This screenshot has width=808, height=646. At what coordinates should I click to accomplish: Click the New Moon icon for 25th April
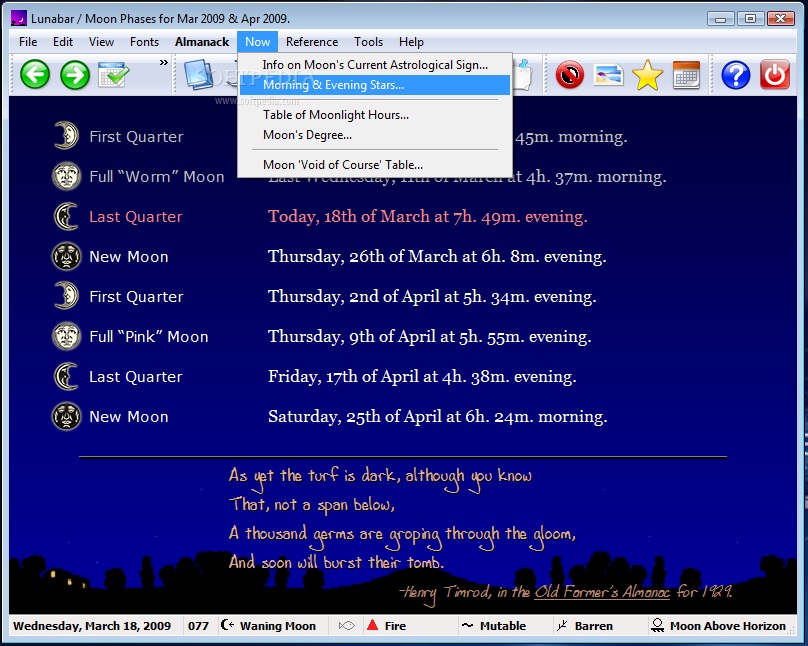pyautogui.click(x=66, y=416)
